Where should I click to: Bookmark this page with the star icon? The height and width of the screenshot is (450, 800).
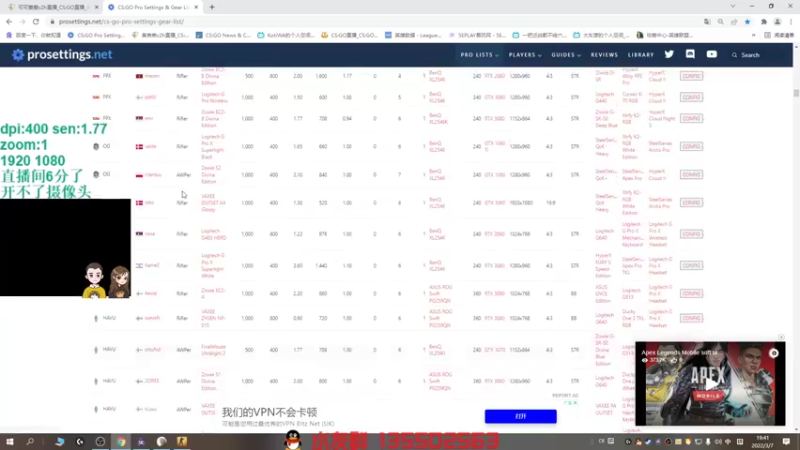click(747, 21)
